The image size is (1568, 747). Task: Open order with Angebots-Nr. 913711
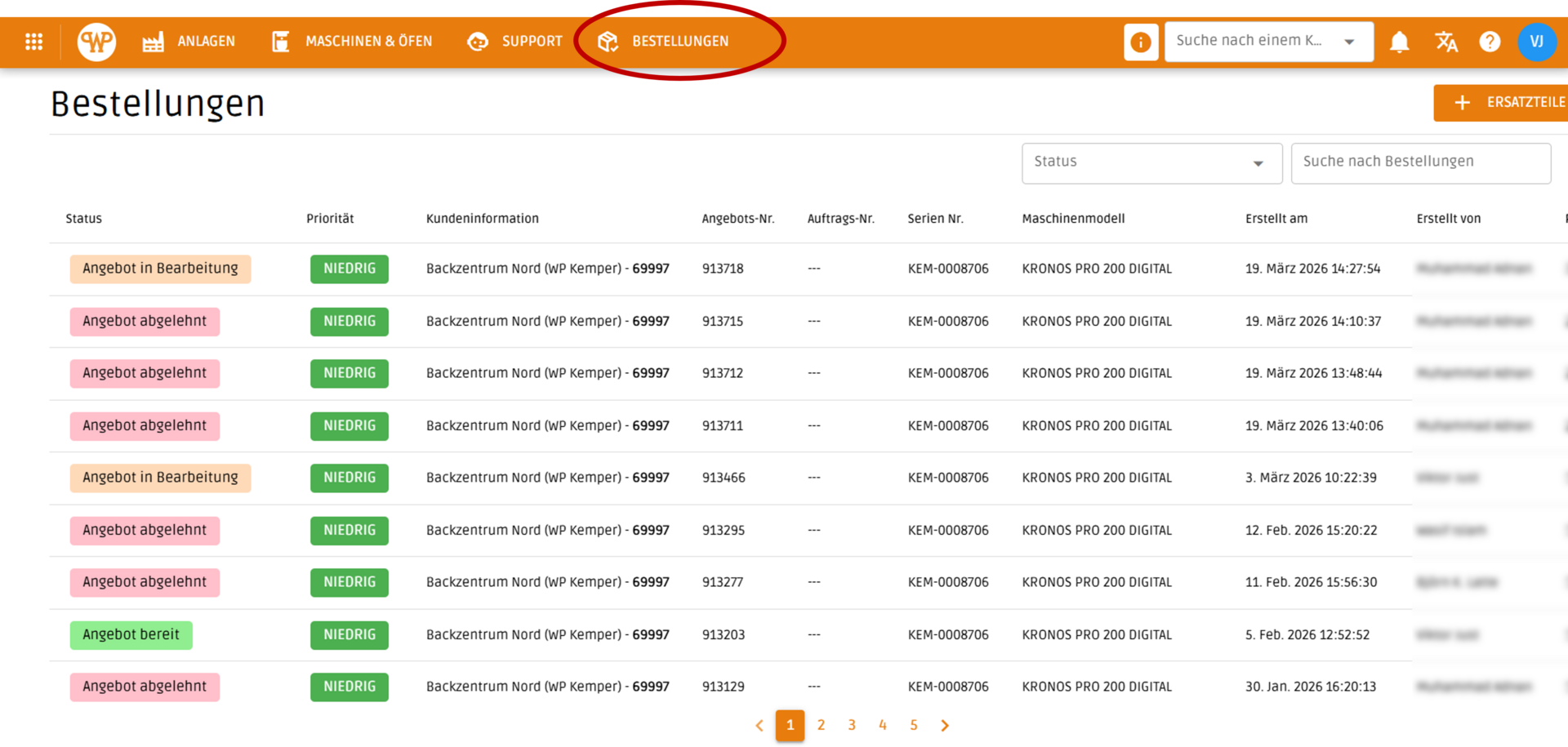pos(723,426)
